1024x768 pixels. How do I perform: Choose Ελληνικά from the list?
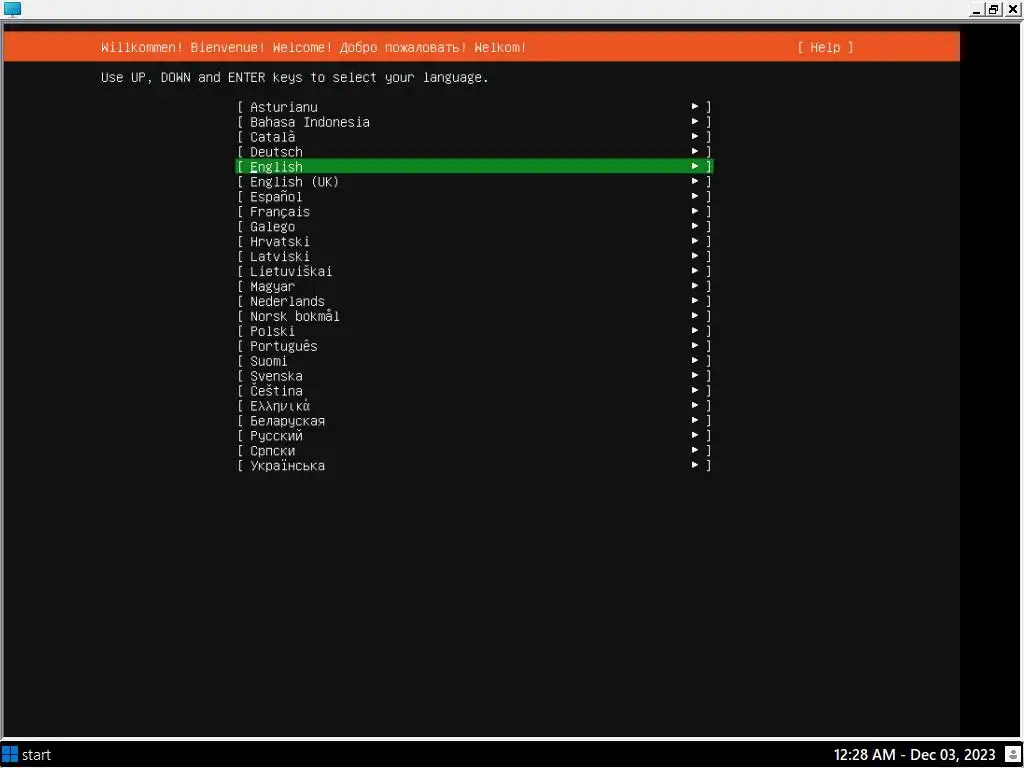[474, 406]
